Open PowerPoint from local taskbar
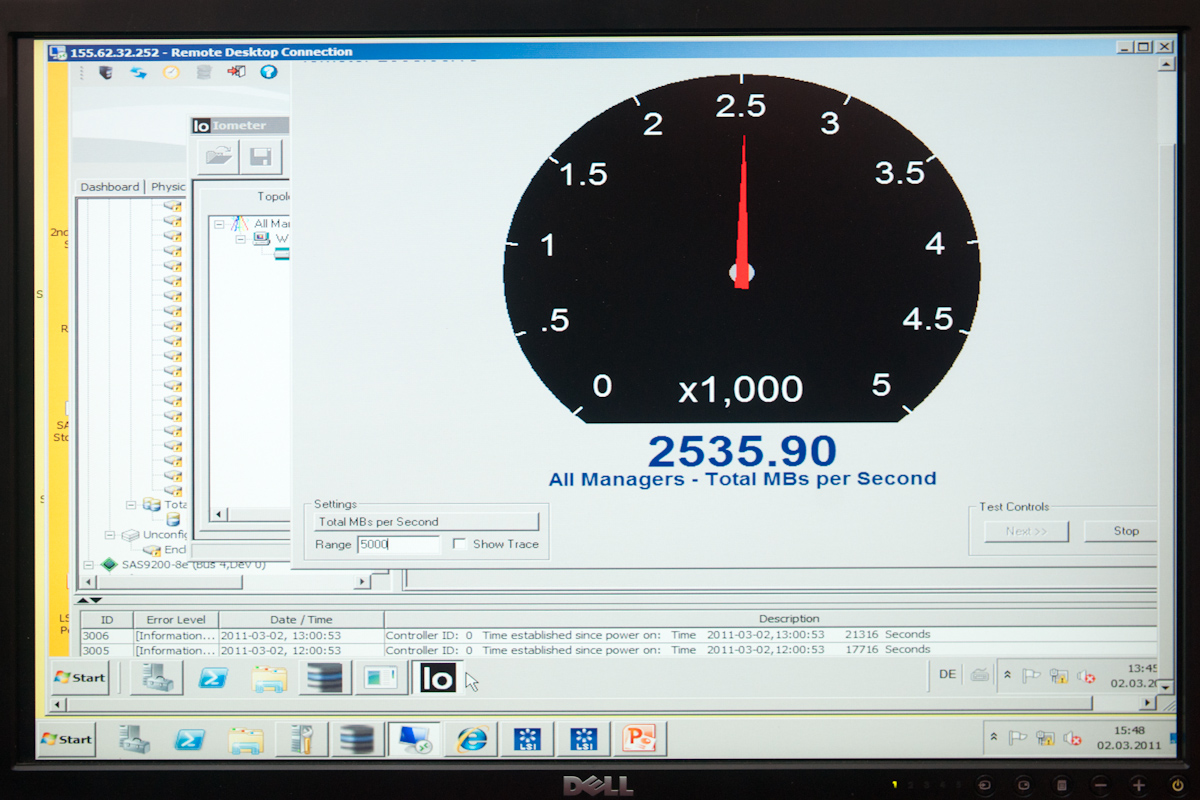This screenshot has width=1200, height=800. point(638,739)
